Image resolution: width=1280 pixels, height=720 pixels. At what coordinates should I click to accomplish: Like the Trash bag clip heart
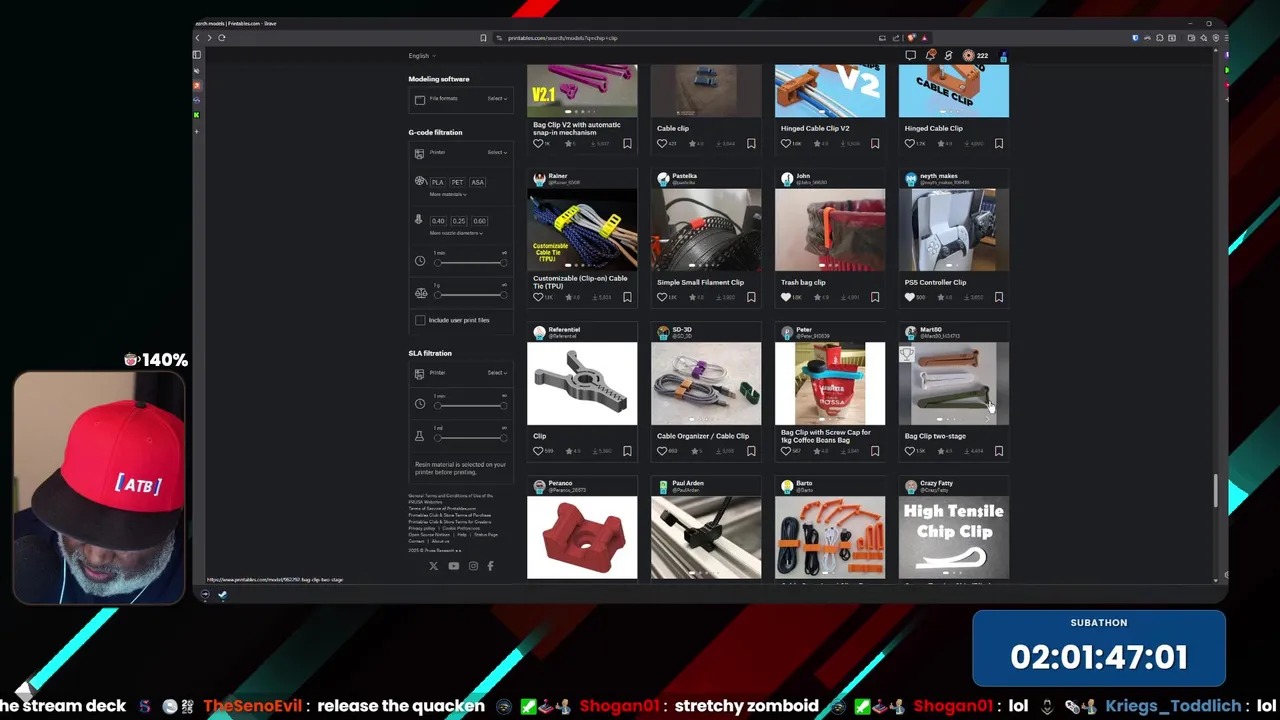(x=786, y=297)
